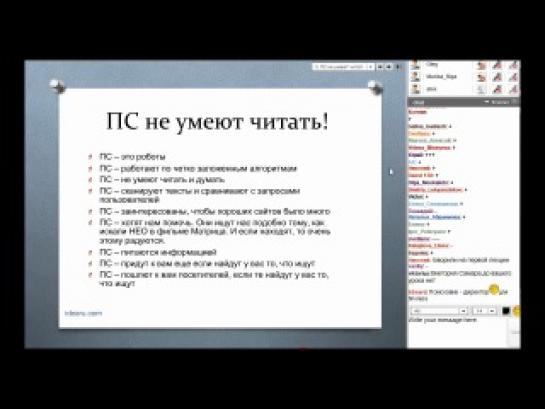Screen dimensions: 545x409
Task: Click the first status icon of the top attendee
Action: tap(481, 65)
